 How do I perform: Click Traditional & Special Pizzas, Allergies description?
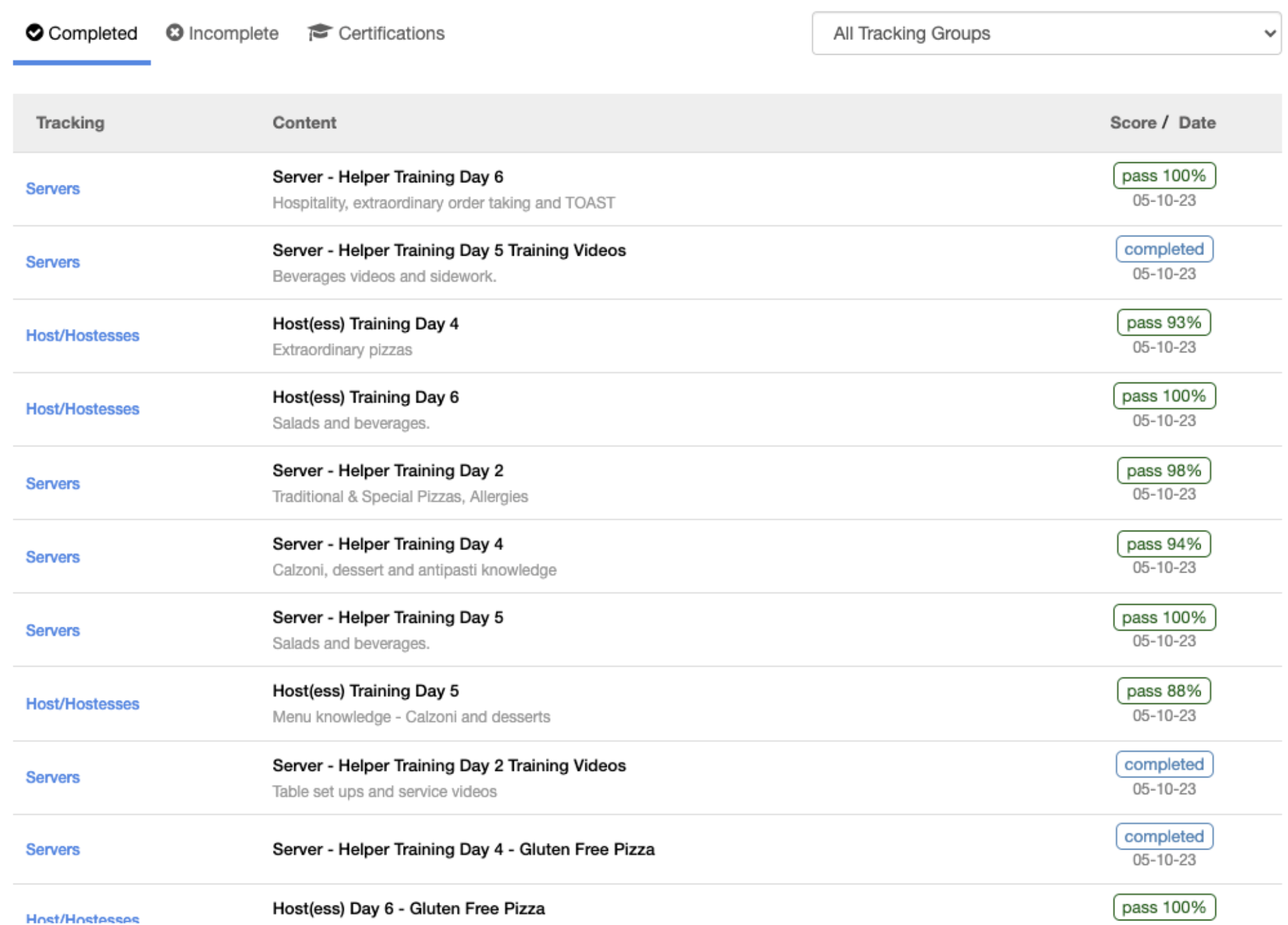(x=400, y=497)
